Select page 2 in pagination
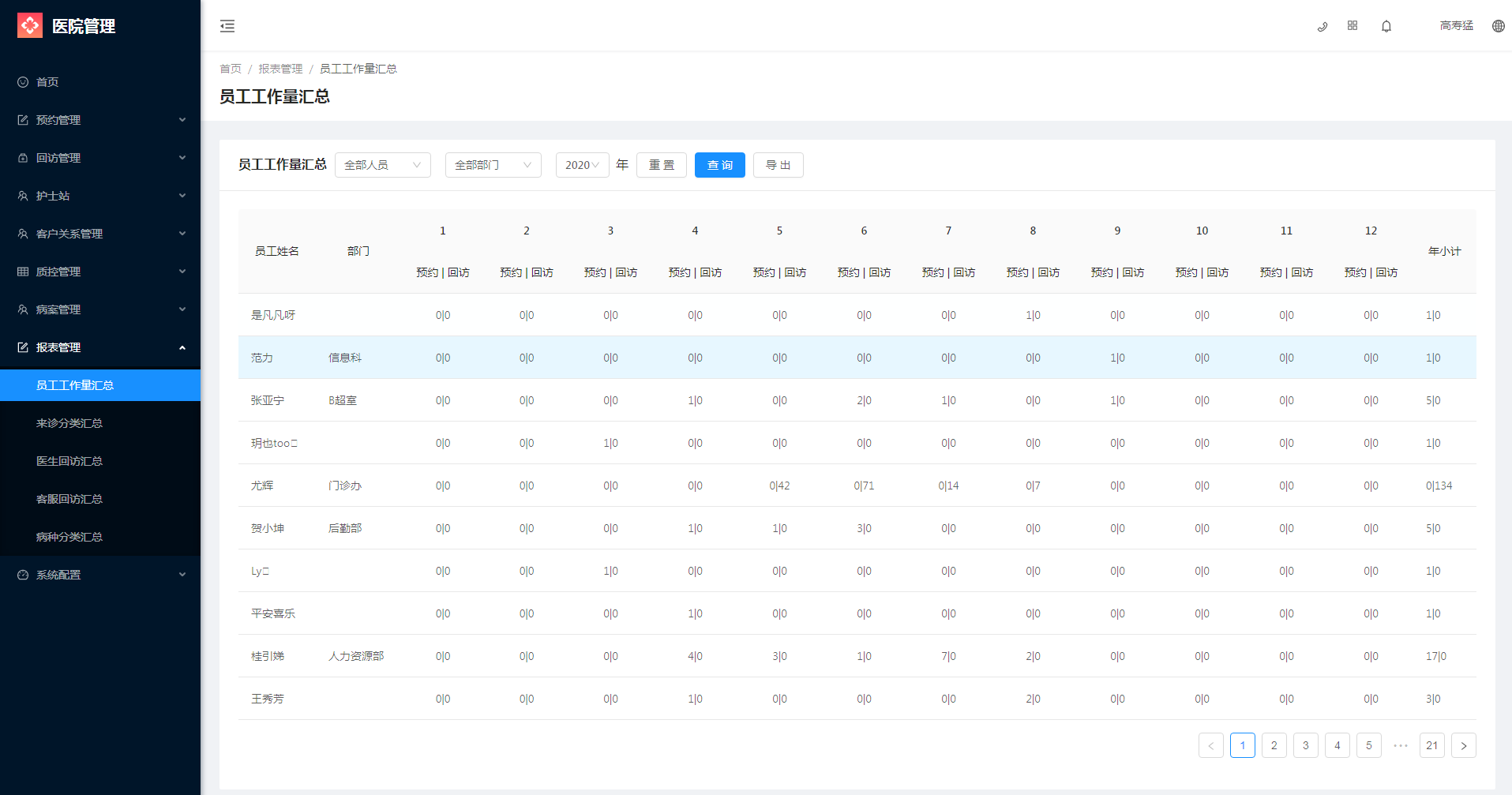Screen dimensions: 1512x795 point(1274,745)
